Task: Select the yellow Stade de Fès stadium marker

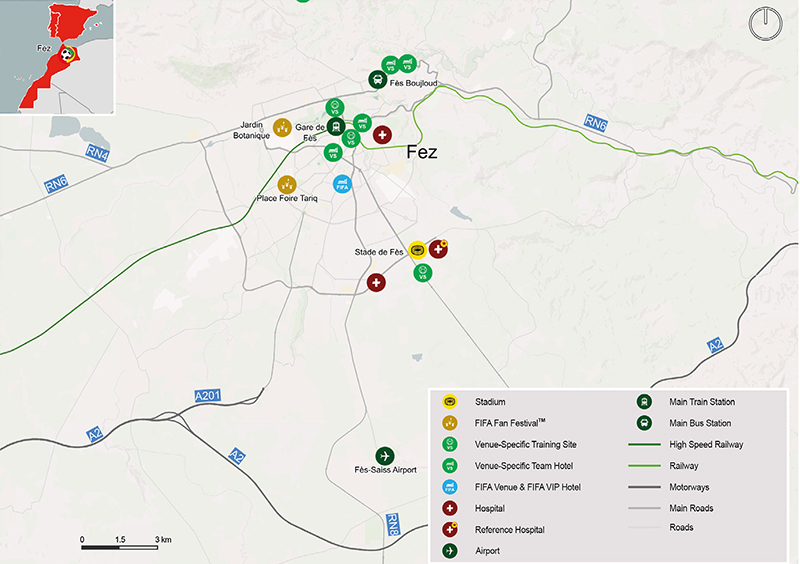Action: click(x=417, y=250)
